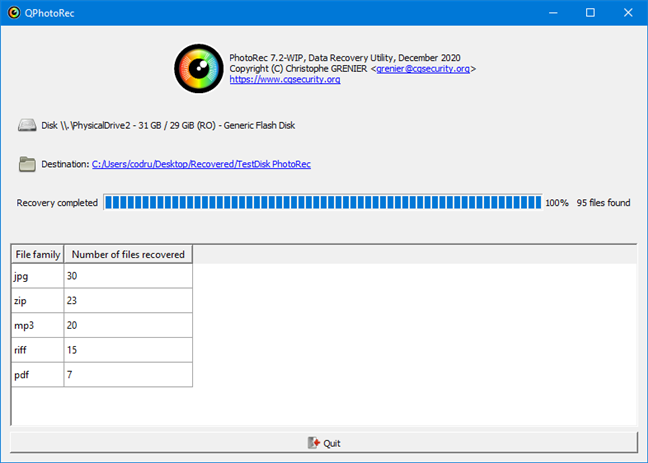This screenshot has height=463, width=648.
Task: Sort by File family column header
Action: click(38, 254)
